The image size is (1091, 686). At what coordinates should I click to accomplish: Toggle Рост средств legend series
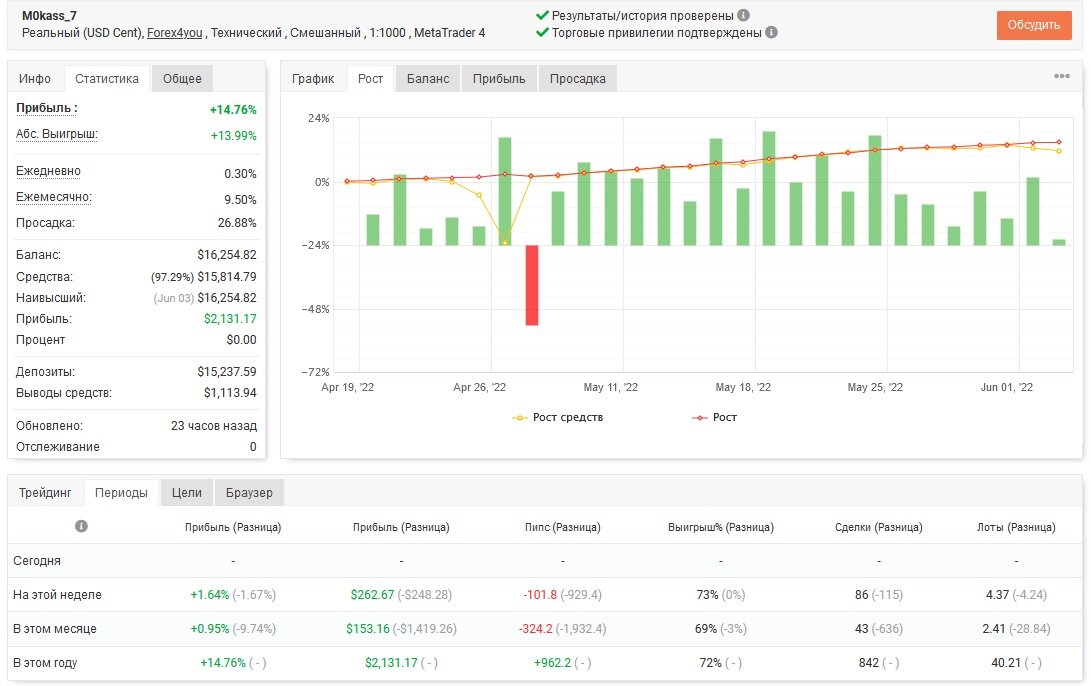point(558,417)
